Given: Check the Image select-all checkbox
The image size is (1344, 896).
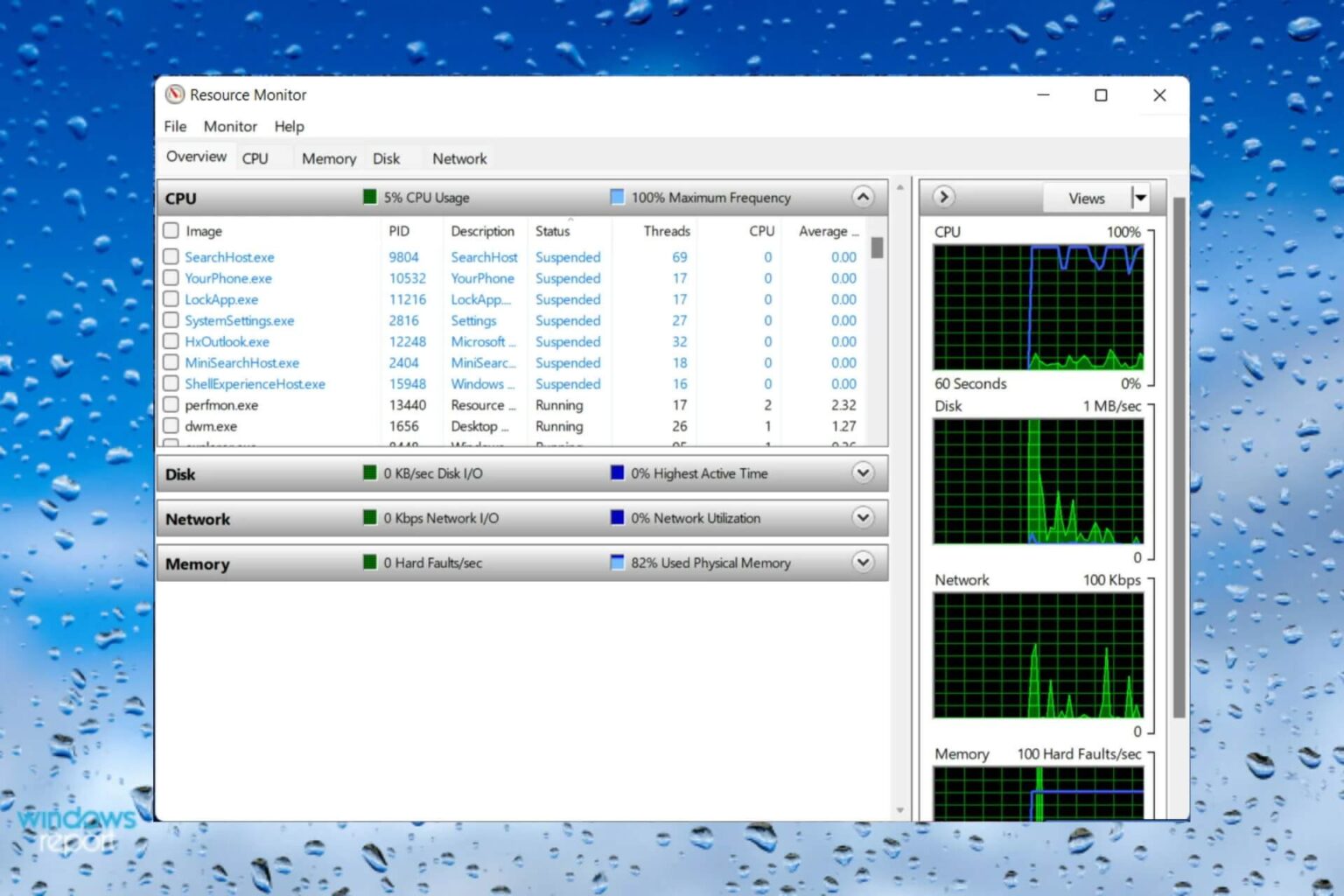Looking at the screenshot, I should point(170,230).
